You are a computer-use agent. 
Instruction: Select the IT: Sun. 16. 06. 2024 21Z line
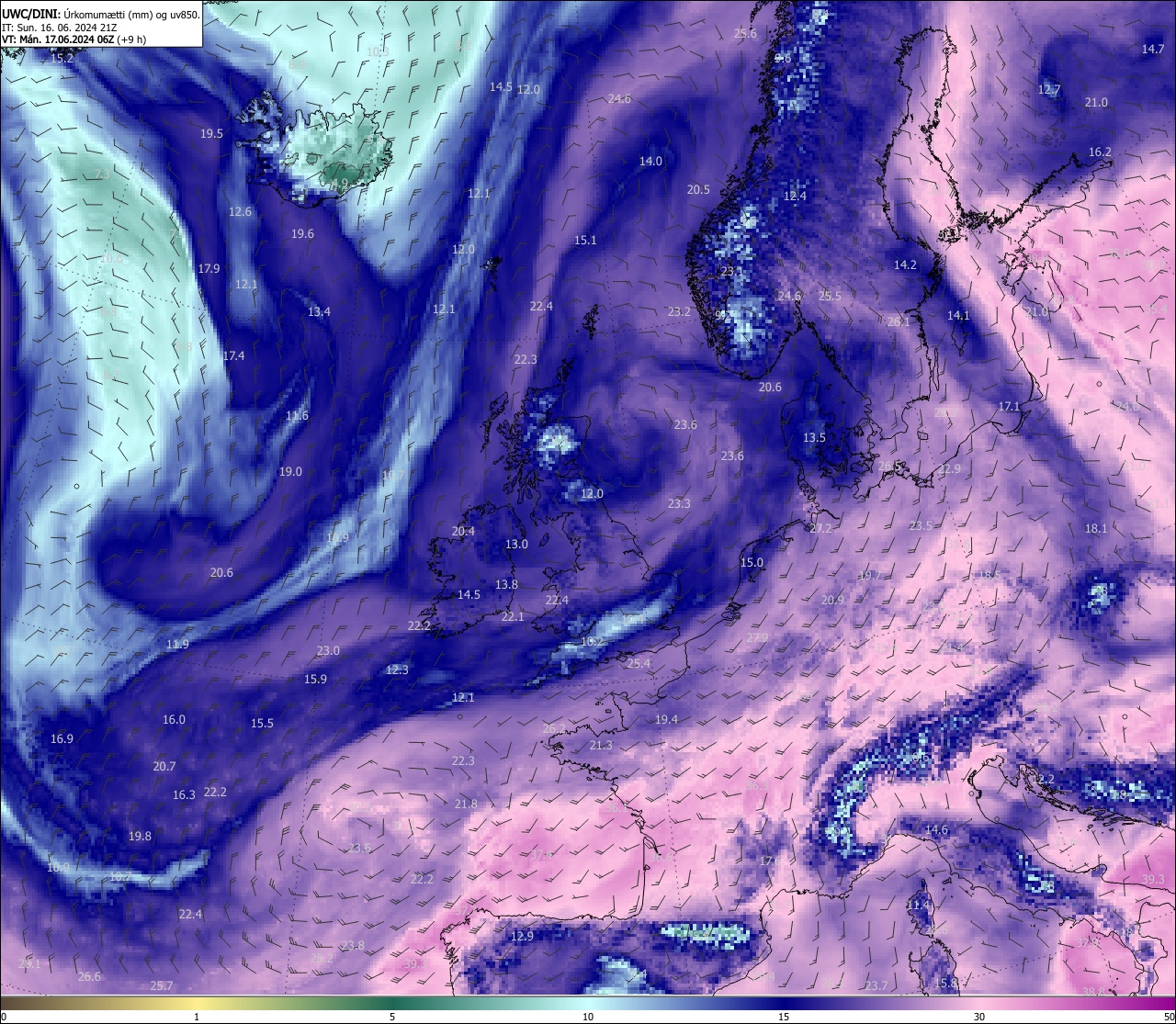pos(59,27)
